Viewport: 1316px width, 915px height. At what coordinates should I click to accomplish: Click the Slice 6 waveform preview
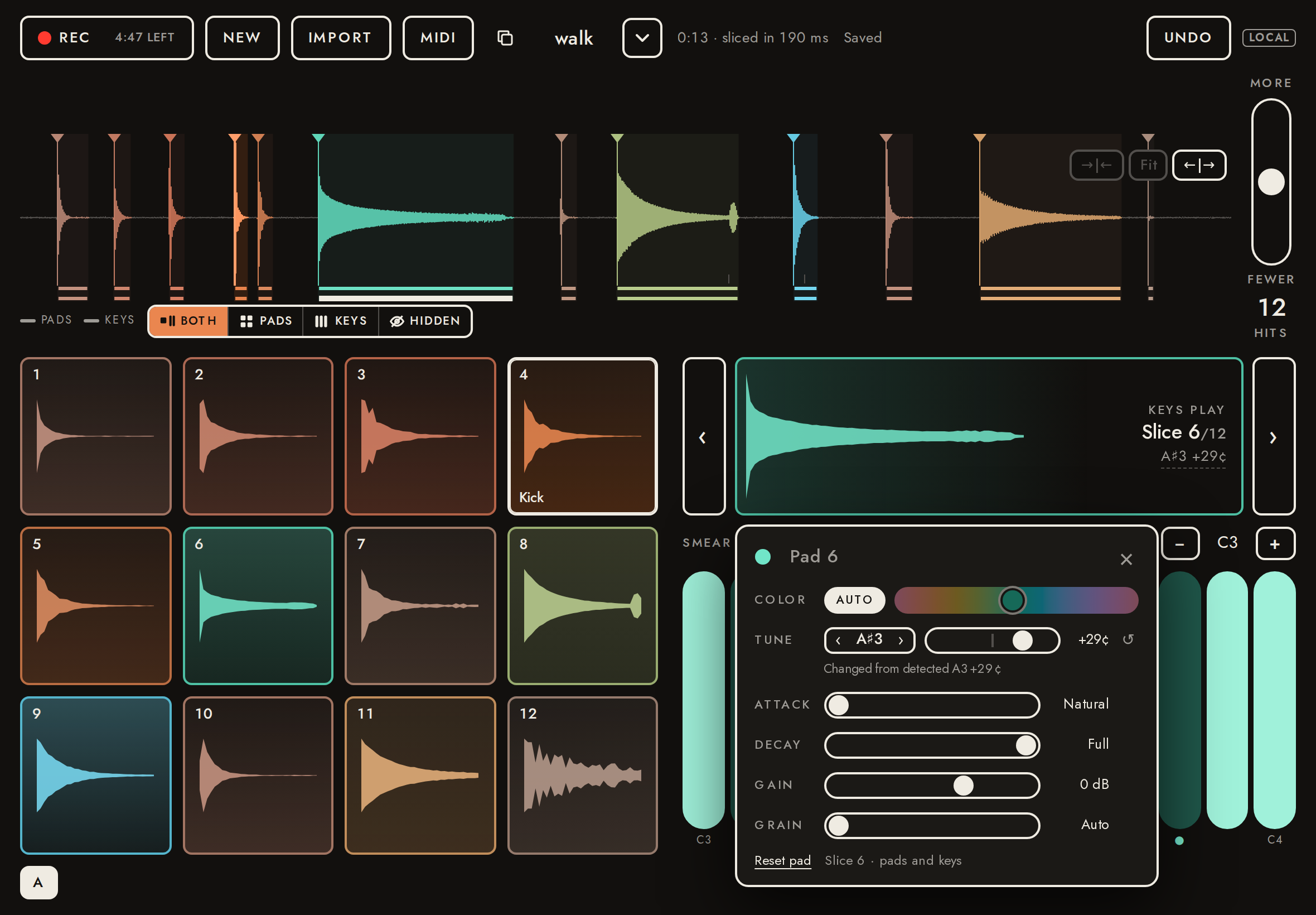click(989, 436)
